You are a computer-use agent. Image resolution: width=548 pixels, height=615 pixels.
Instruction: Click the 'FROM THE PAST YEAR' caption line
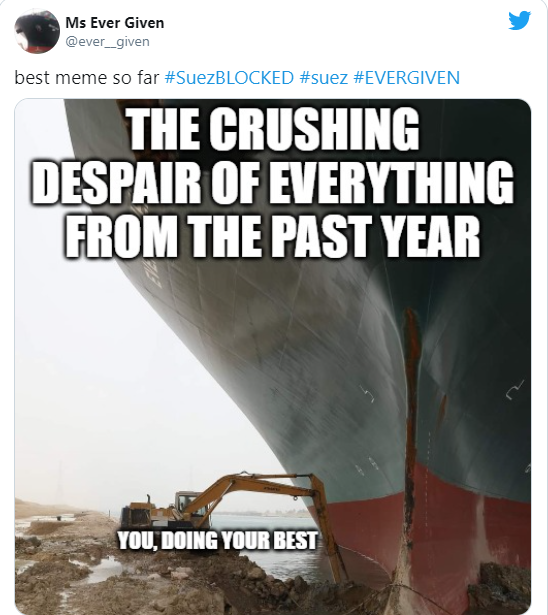(x=272, y=235)
